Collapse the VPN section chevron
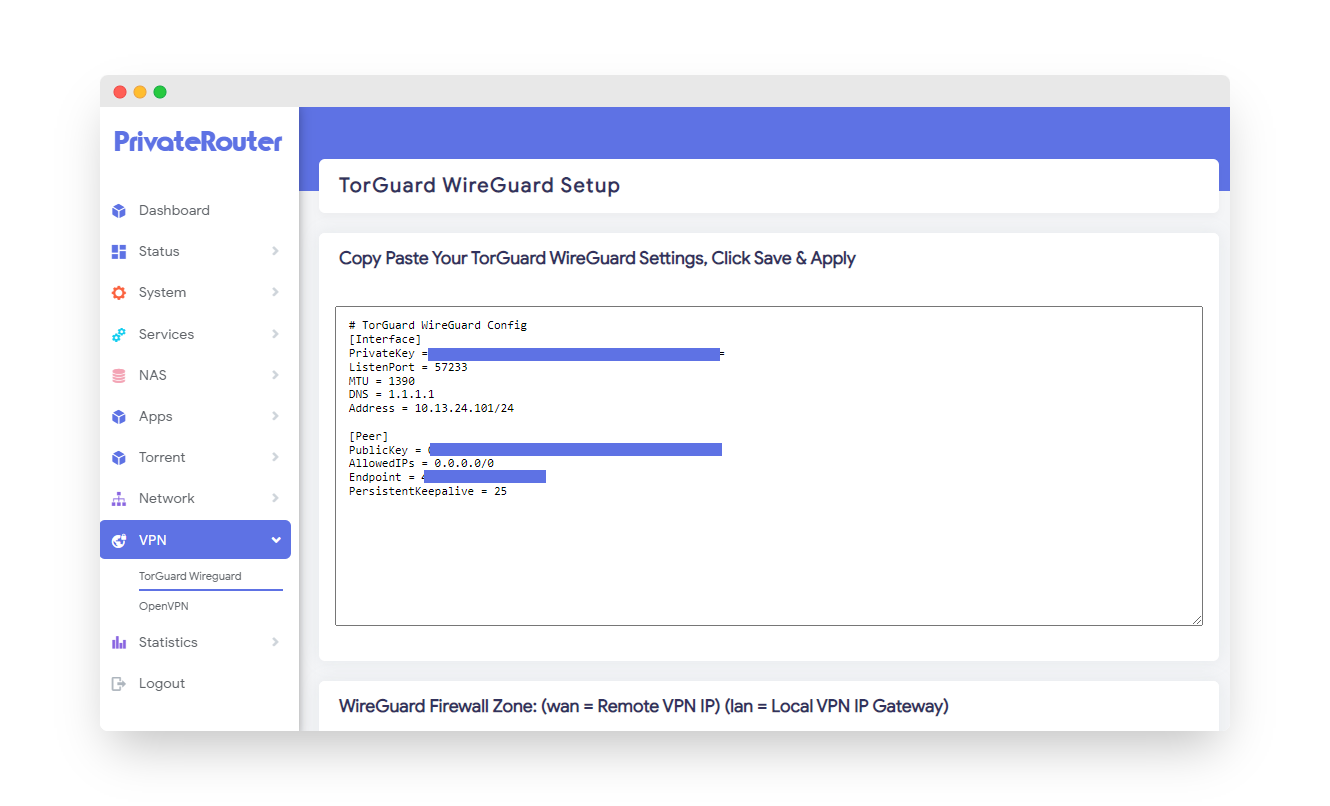Screen dimensions: 1330x806 pos(276,539)
